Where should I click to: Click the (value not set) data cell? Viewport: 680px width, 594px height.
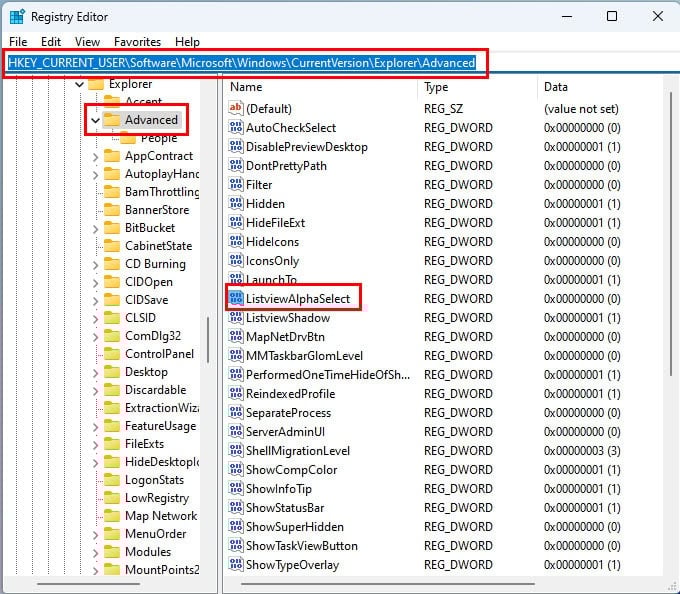coord(581,108)
